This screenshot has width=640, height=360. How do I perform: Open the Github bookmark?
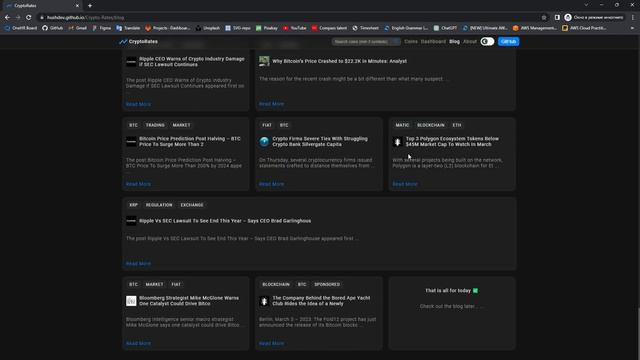pos(53,28)
